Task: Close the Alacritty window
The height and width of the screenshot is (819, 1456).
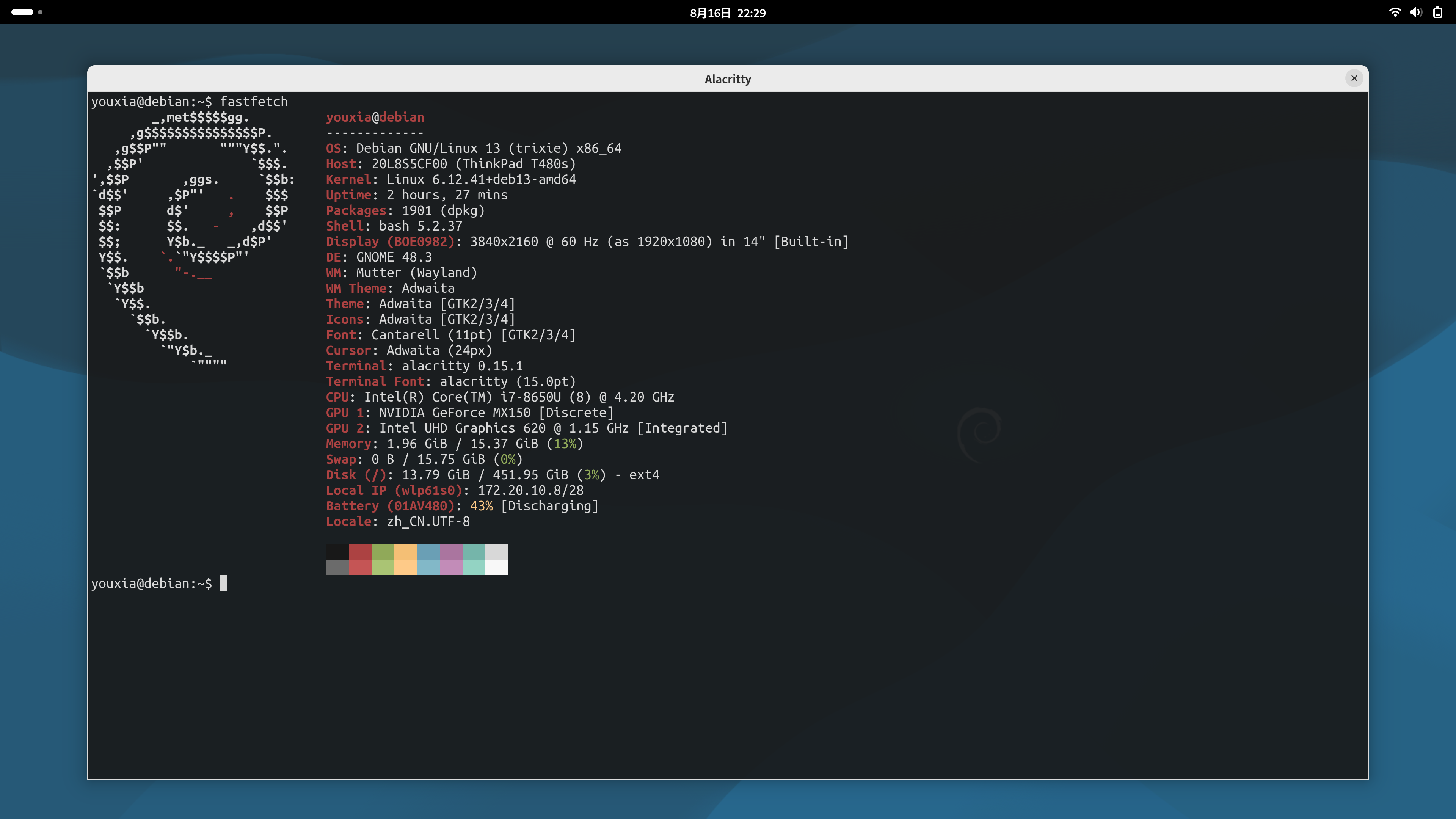Action: [1354, 78]
